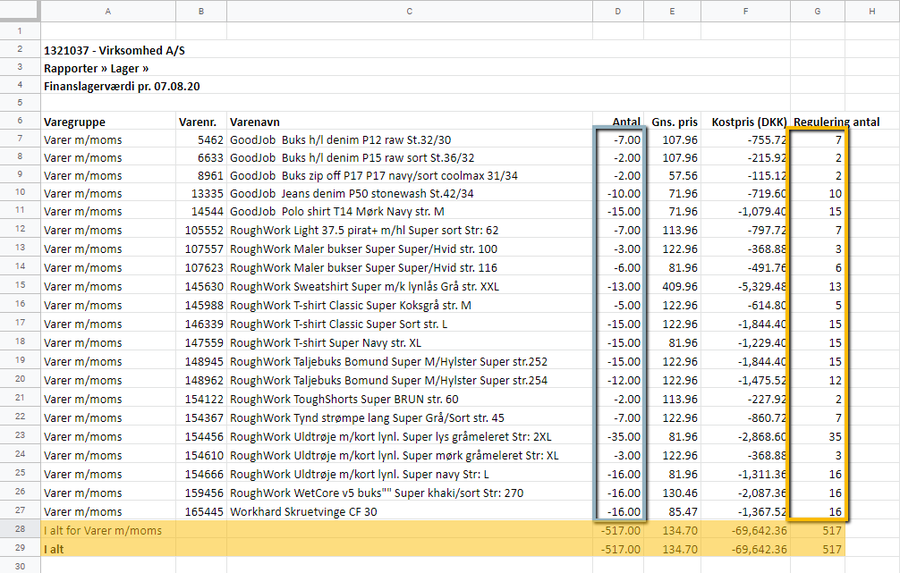The width and height of the screenshot is (900, 573).
Task: Click cell '1321037 - Virksomhed A/S'
Action: [x=114, y=51]
